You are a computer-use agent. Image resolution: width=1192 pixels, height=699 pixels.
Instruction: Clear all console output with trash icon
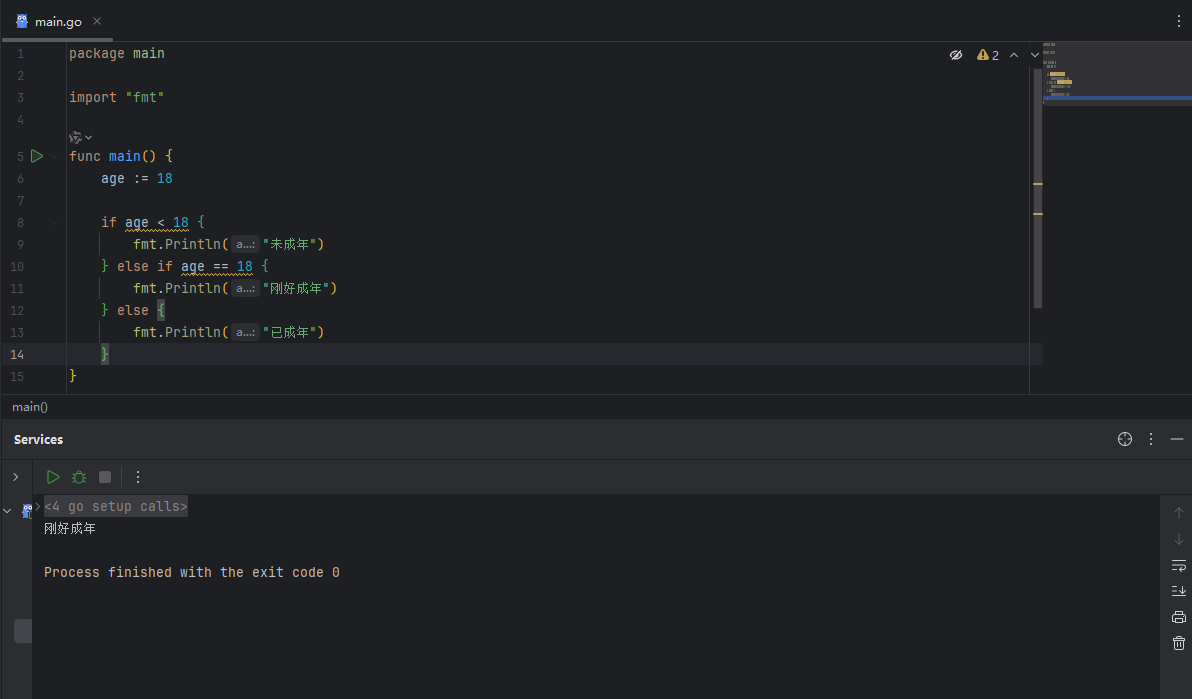click(x=1178, y=643)
